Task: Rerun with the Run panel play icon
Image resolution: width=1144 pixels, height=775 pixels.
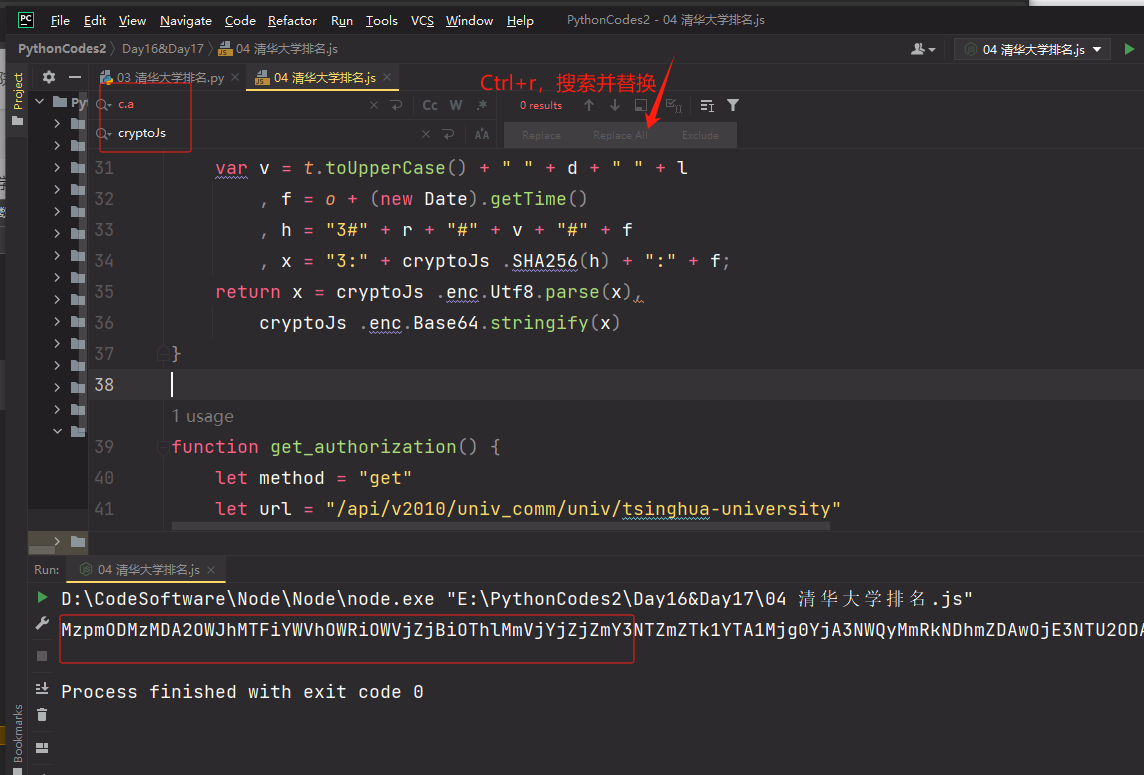Action: (x=42, y=598)
